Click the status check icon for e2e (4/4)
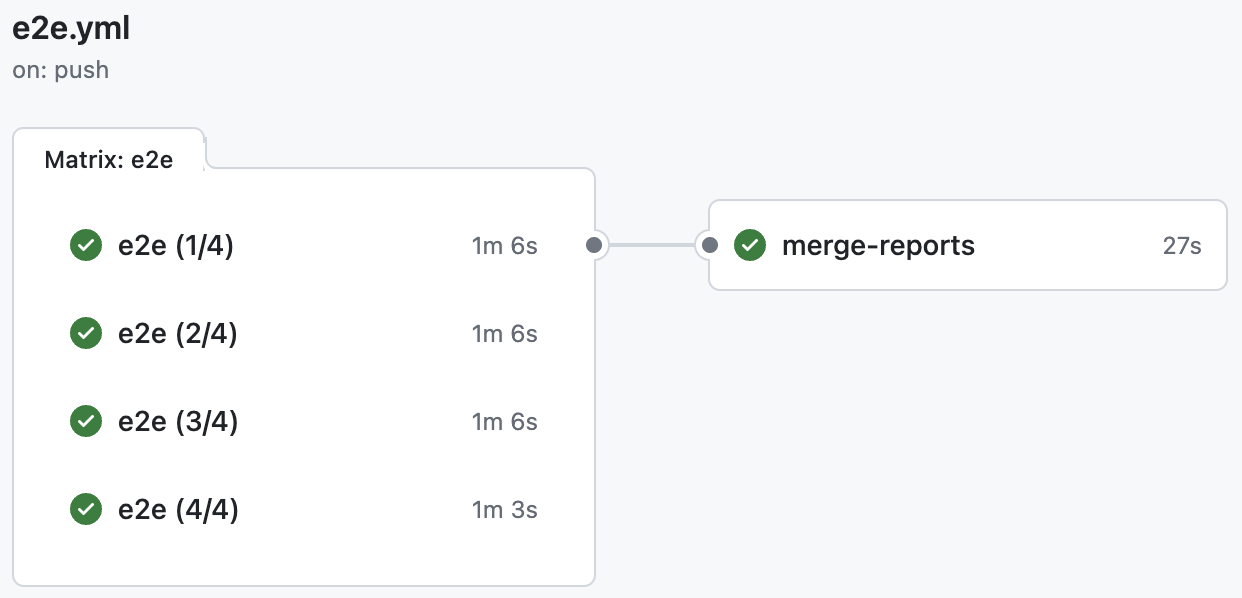 tap(86, 510)
